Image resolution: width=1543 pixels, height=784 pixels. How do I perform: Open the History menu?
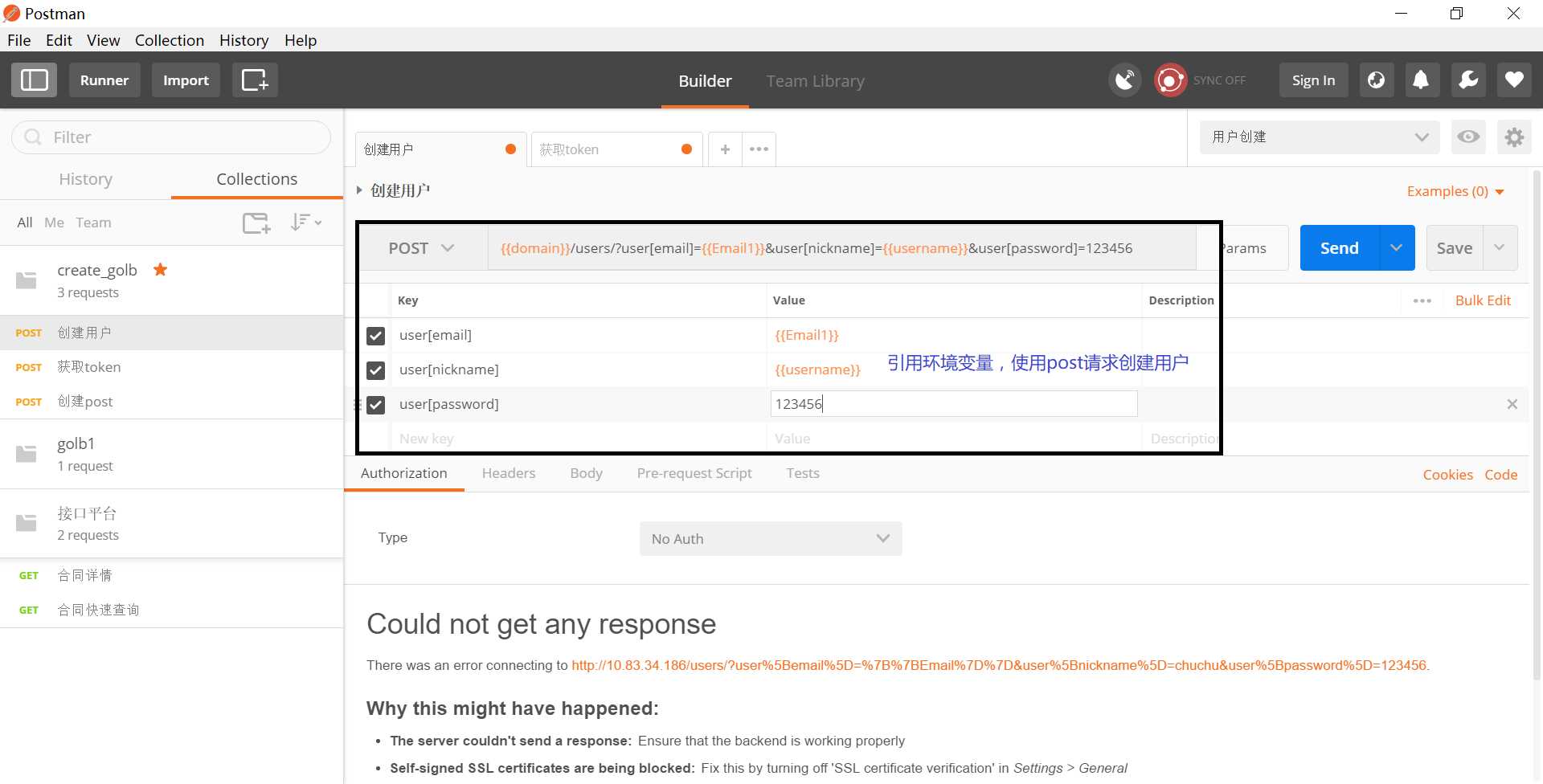click(x=244, y=40)
